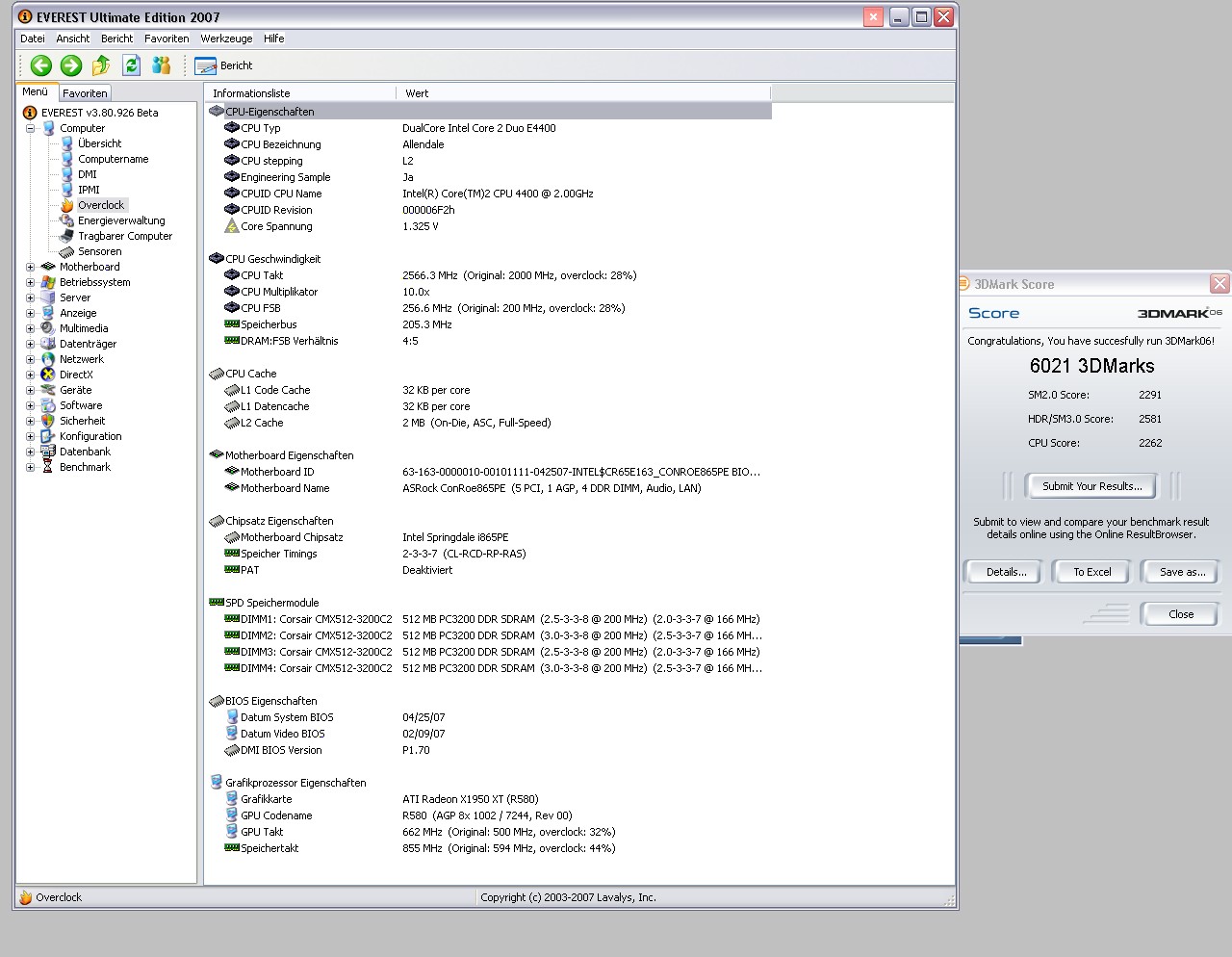Open the Ansicht menu

(x=72, y=39)
